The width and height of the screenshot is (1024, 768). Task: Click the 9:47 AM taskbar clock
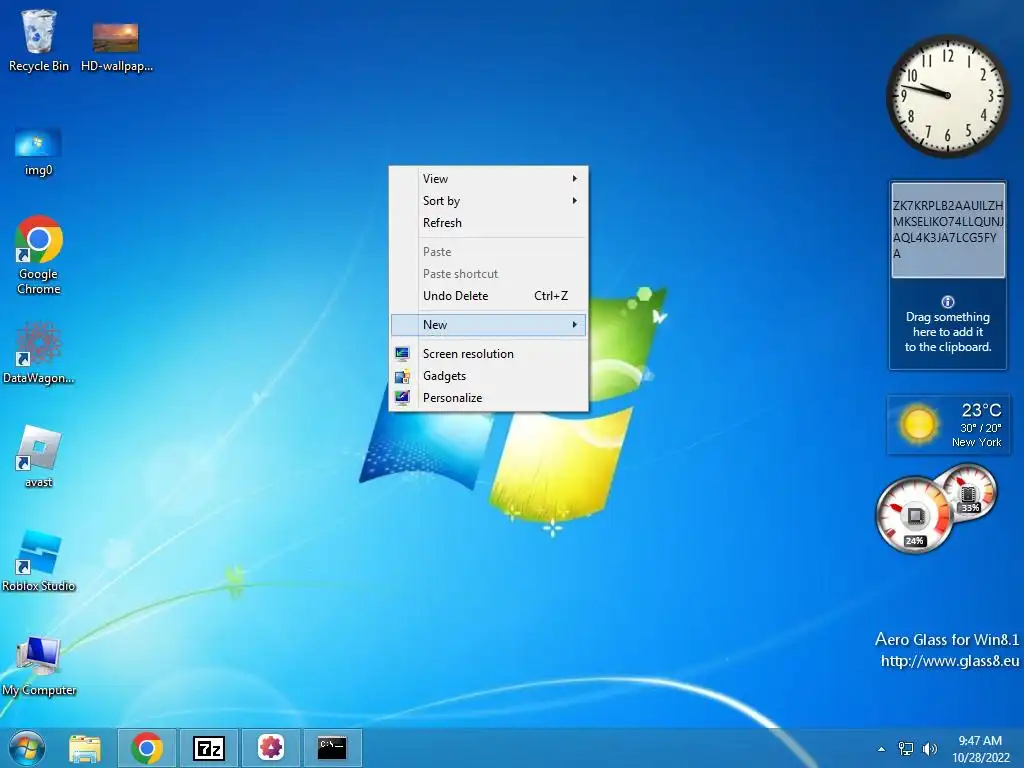(x=980, y=741)
